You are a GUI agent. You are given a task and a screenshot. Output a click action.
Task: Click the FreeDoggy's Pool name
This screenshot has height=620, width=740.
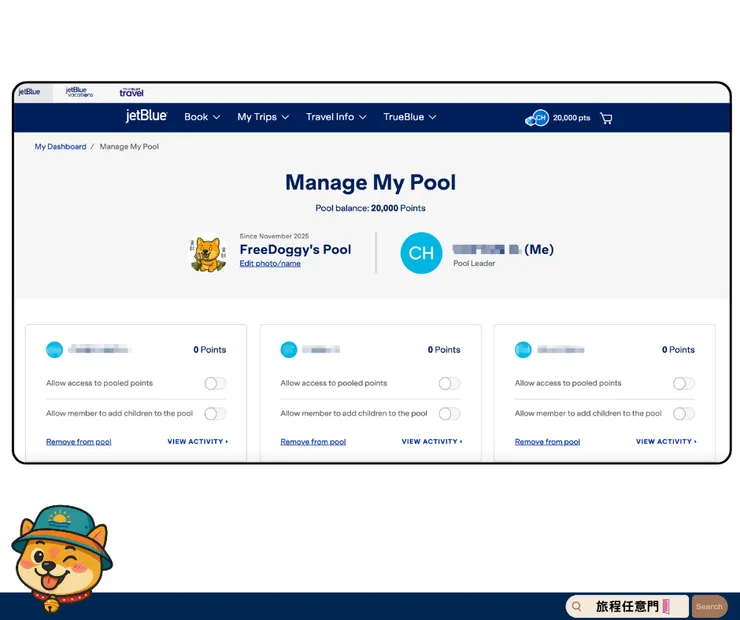tap(295, 249)
